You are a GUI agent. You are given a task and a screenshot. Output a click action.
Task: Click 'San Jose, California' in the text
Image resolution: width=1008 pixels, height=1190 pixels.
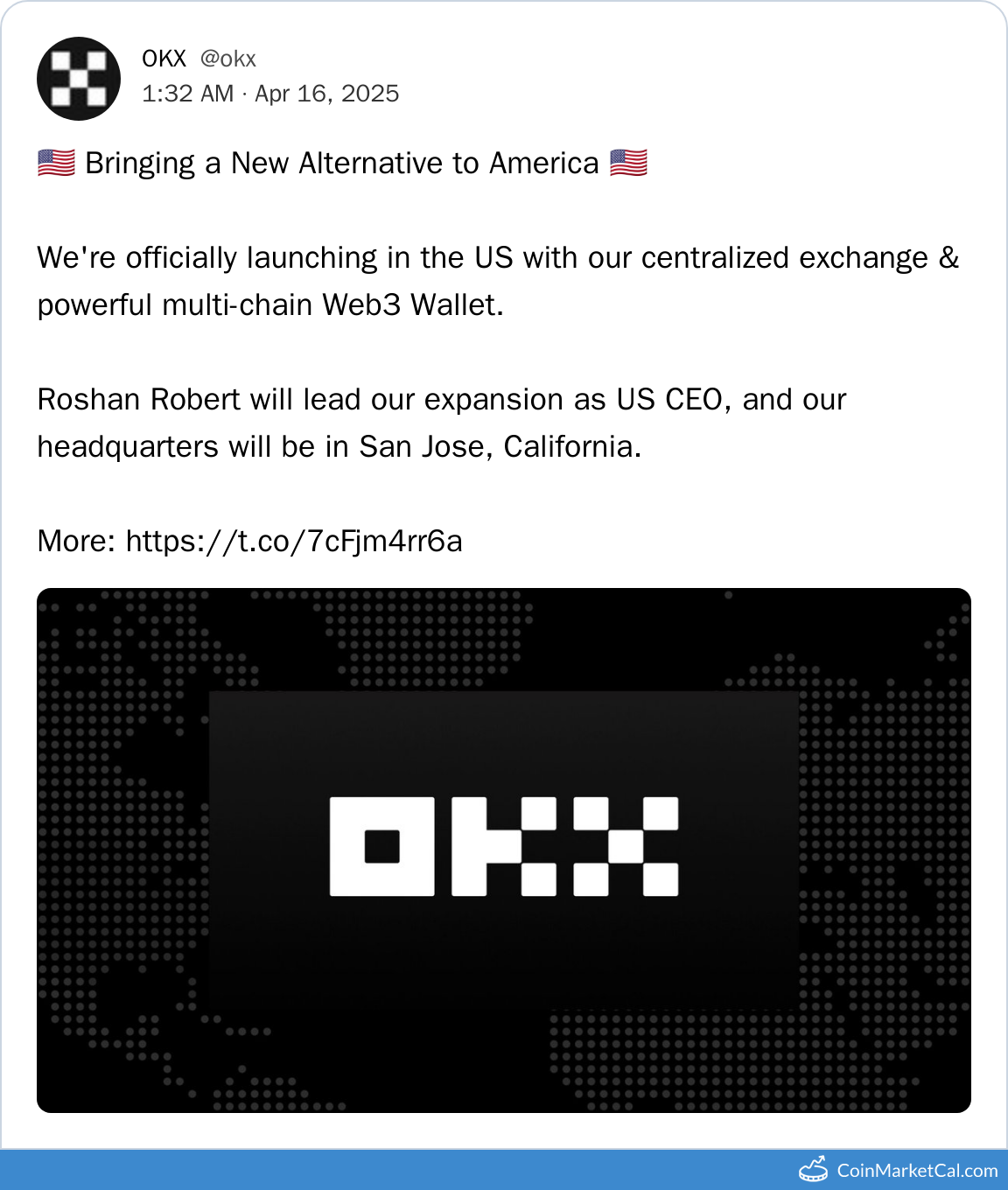(x=500, y=447)
